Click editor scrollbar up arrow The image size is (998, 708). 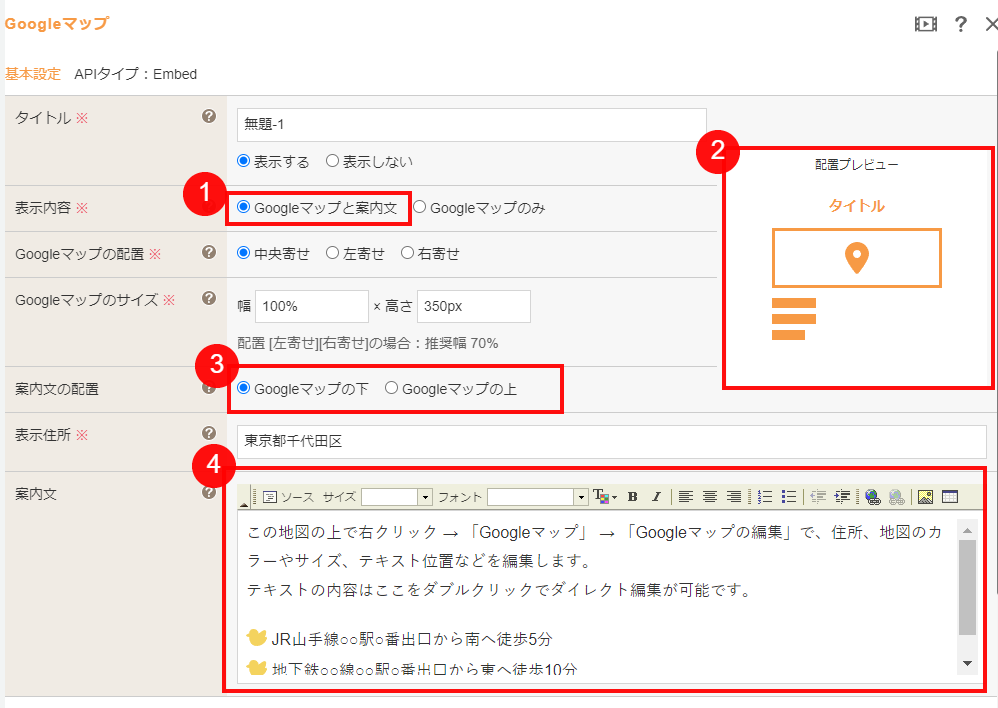[x=967, y=530]
